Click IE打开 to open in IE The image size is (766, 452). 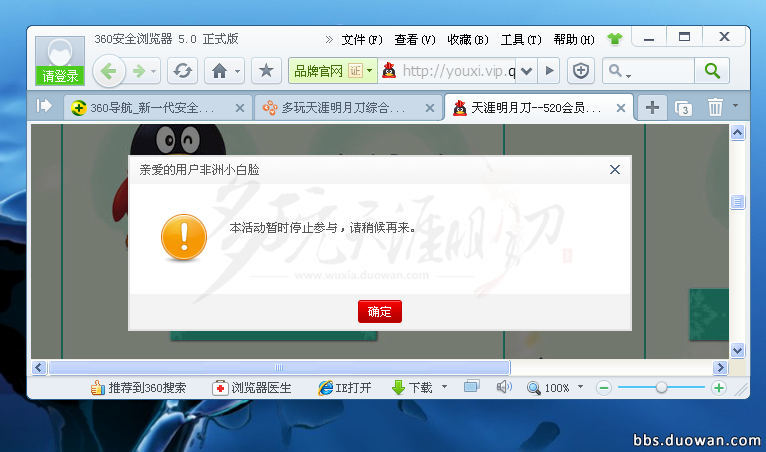coord(345,388)
